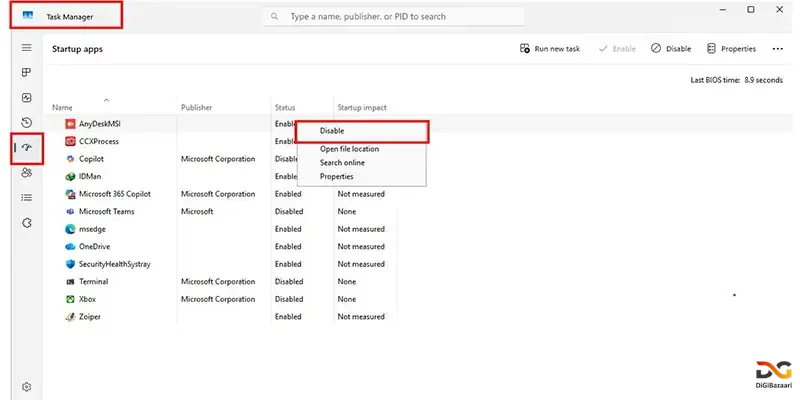
Task: Click Microsoft Corporation publisher of Copilot
Action: [x=218, y=159]
